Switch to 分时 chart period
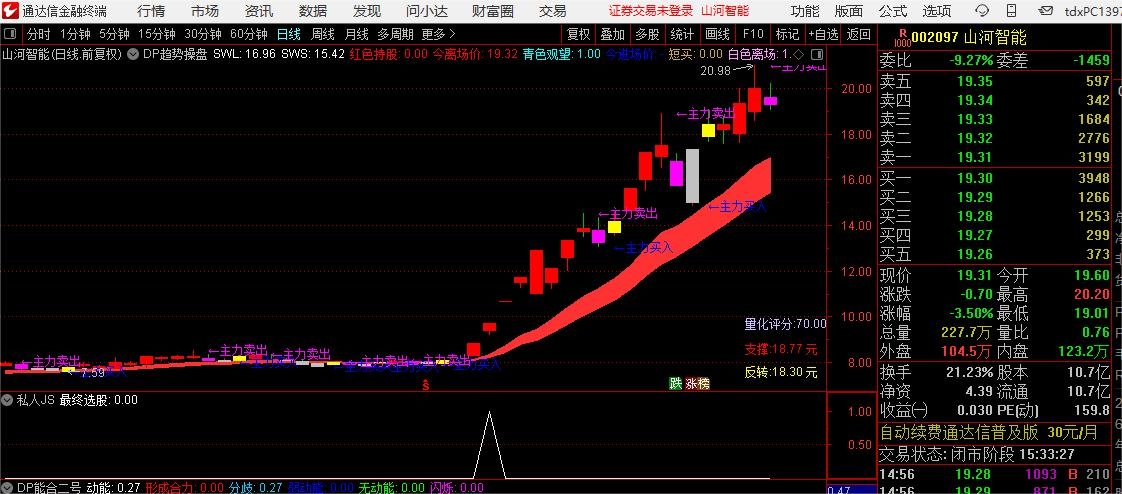The height and width of the screenshot is (494, 1122). (39, 34)
